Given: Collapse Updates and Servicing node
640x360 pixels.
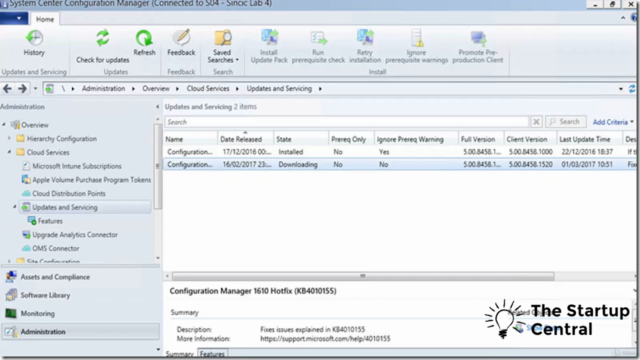Looking at the screenshot, I should [15, 207].
